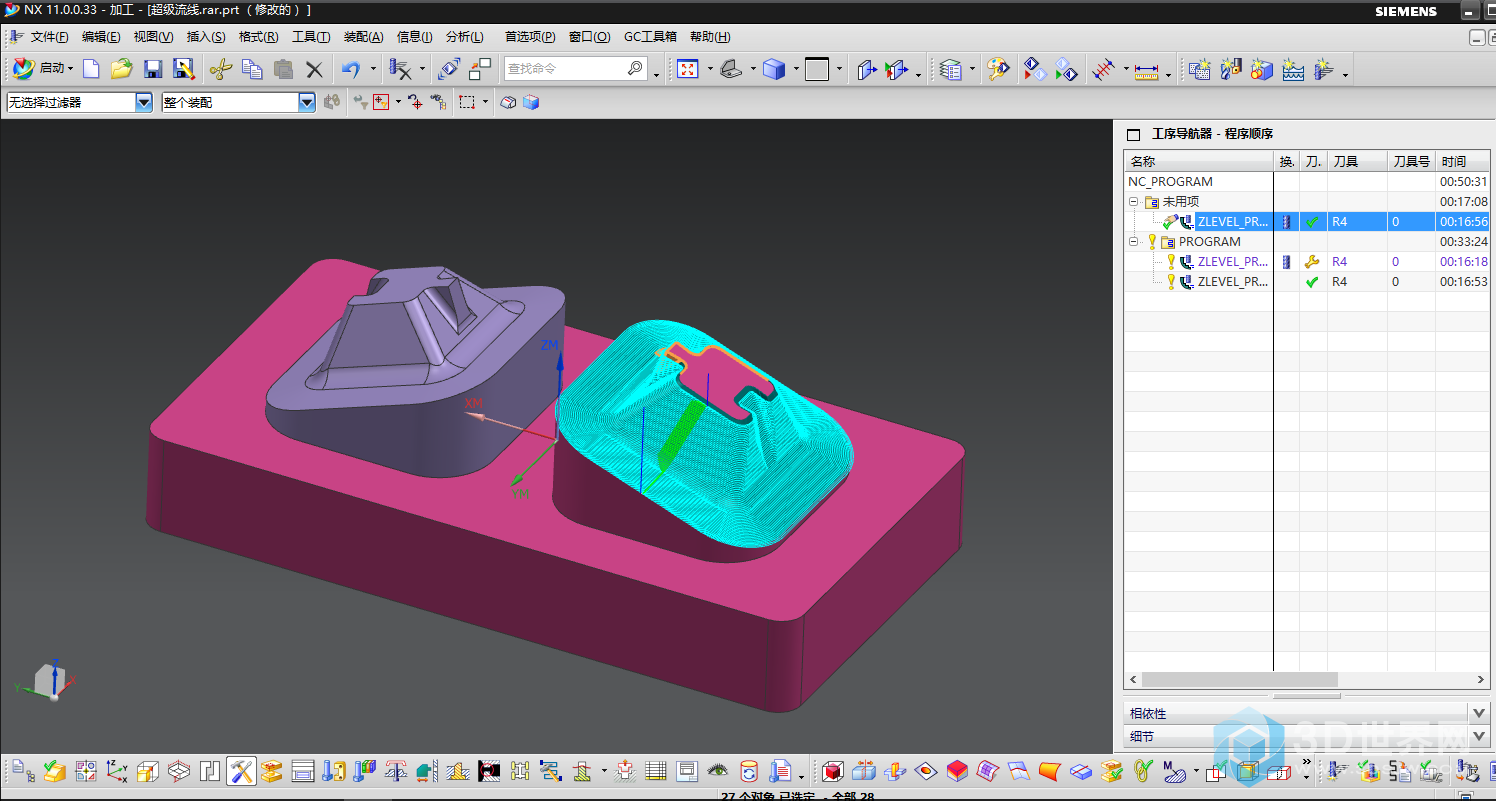This screenshot has width=1496, height=801.
Task: Open the 视图(V) menu
Action: [x=153, y=37]
